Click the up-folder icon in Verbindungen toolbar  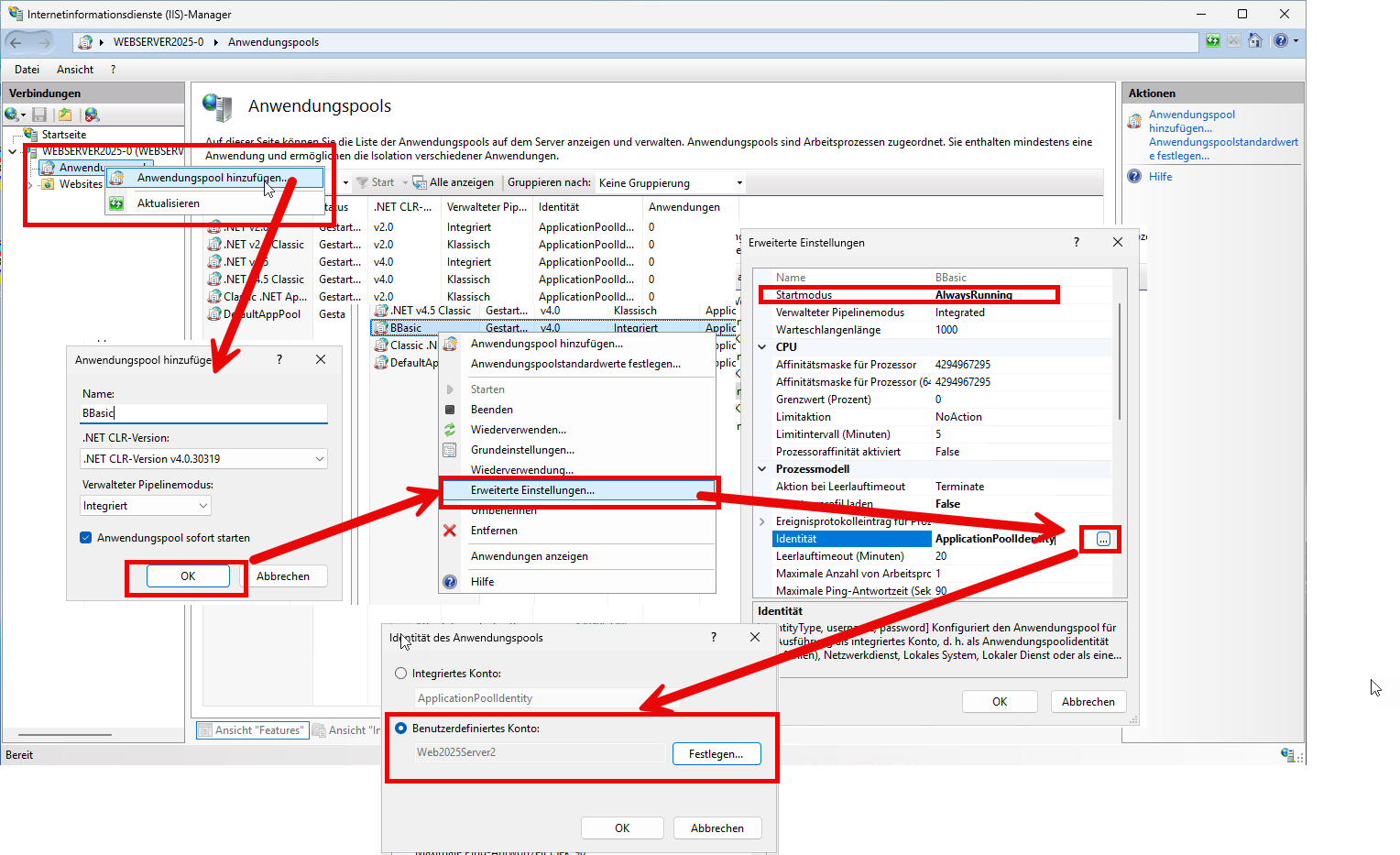pyautogui.click(x=65, y=115)
